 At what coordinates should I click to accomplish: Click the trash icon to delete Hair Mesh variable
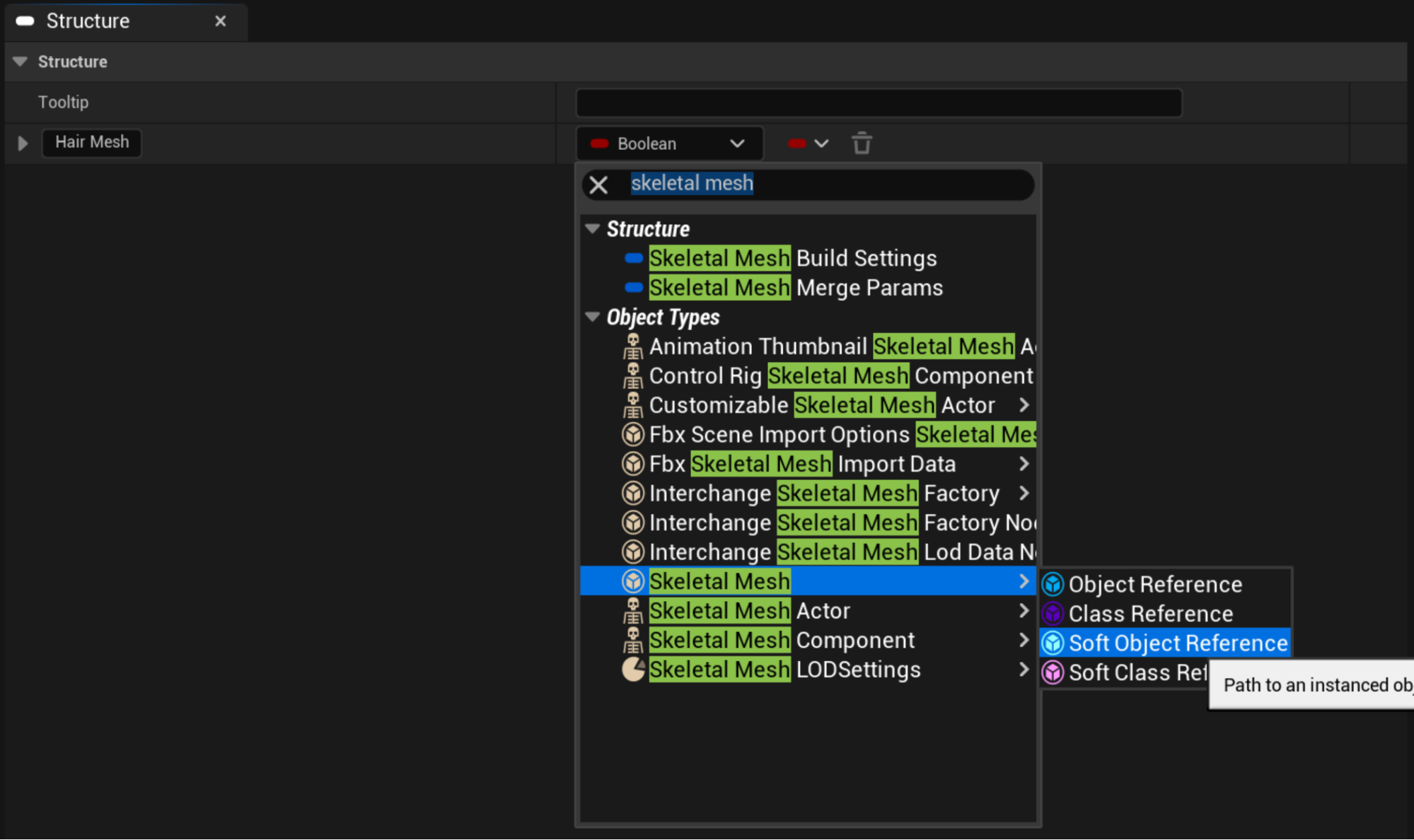862,144
